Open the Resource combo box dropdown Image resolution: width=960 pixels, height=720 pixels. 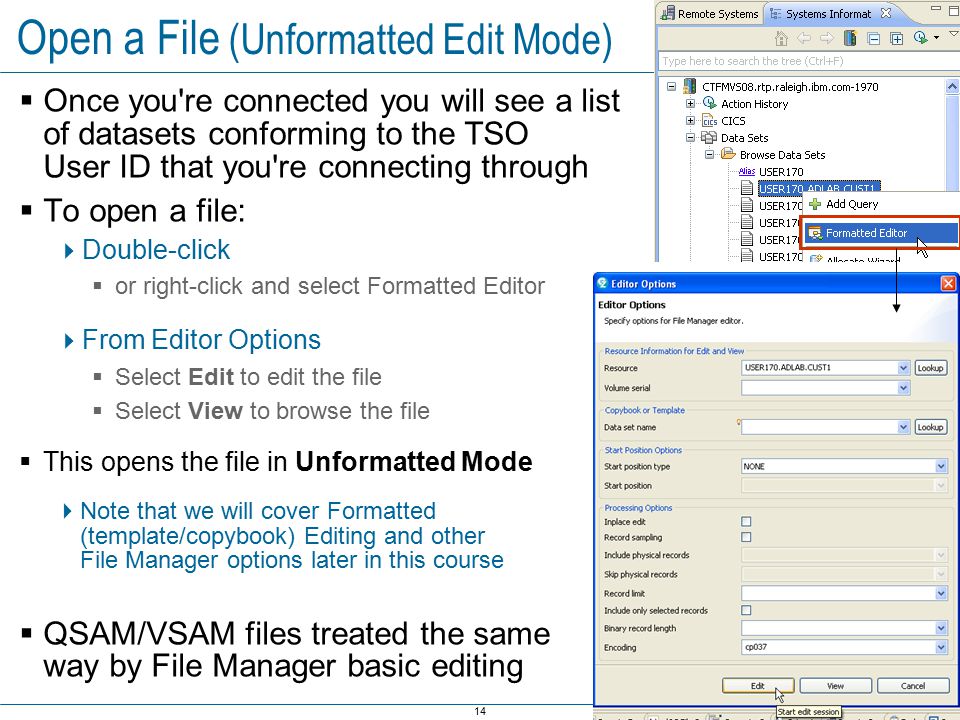pyautogui.click(x=904, y=368)
